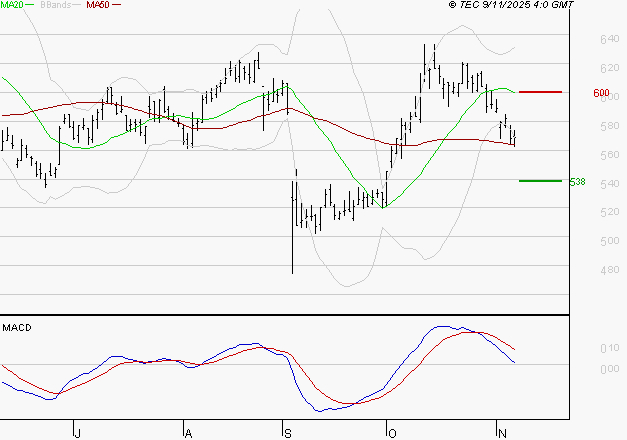Click the green support line at 538
Image resolution: width=627 pixels, height=440 pixels.
click(540, 181)
